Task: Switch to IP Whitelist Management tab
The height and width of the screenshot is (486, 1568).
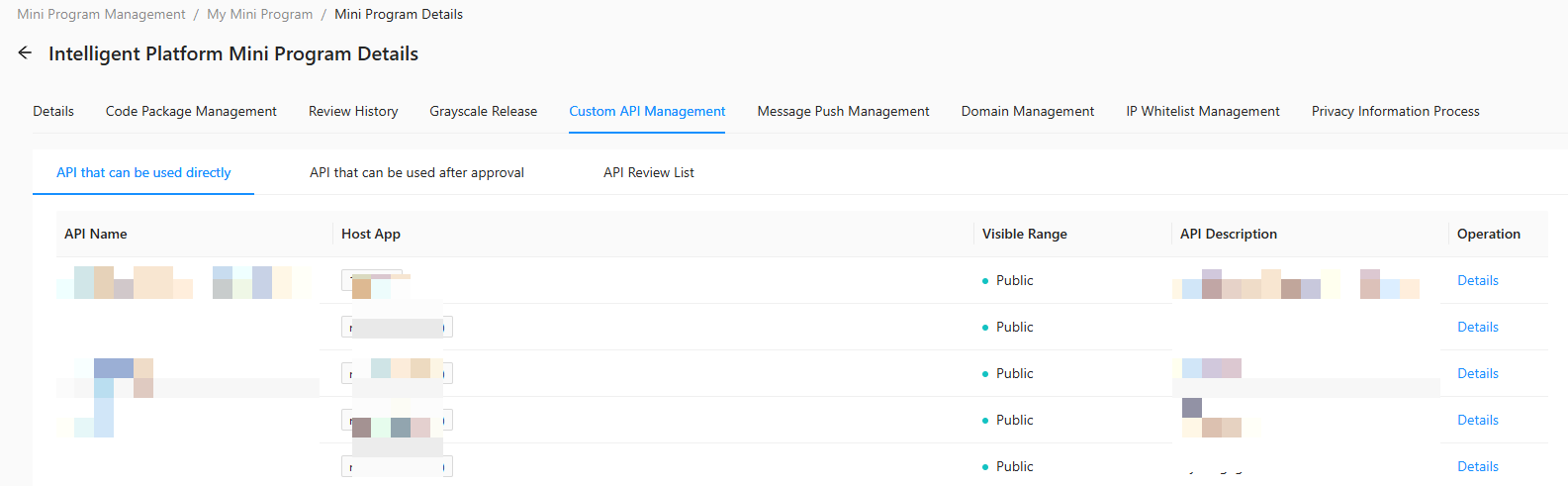Action: [1203, 111]
